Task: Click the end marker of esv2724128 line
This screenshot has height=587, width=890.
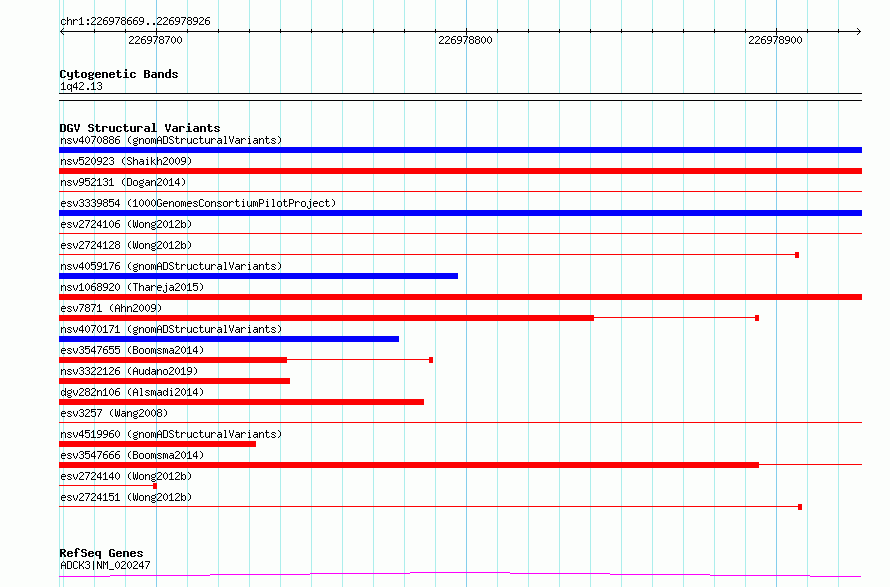Action: [x=797, y=255]
